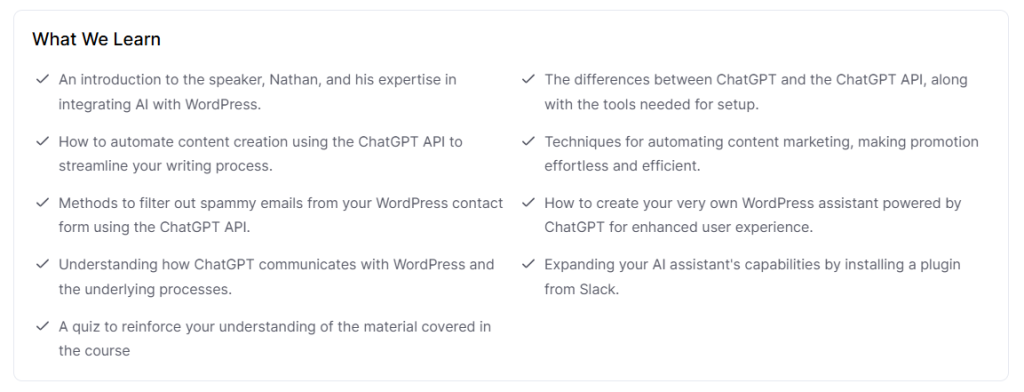Select the 'streamline your writing process.' text
The height and width of the screenshot is (392, 1024).
point(165,166)
